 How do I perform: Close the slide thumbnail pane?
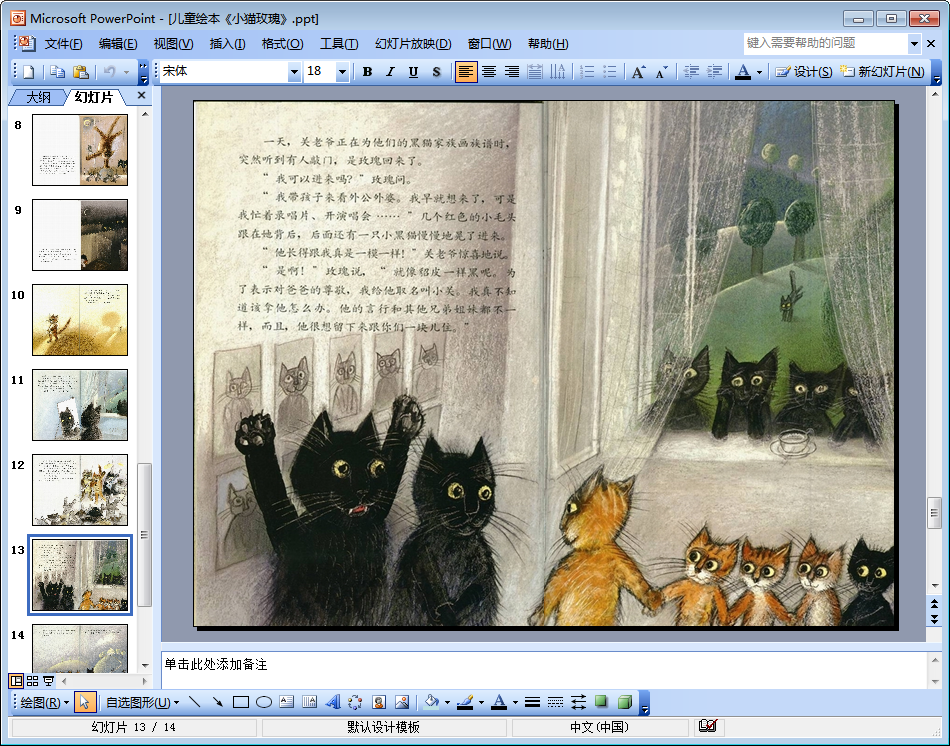coord(141,96)
